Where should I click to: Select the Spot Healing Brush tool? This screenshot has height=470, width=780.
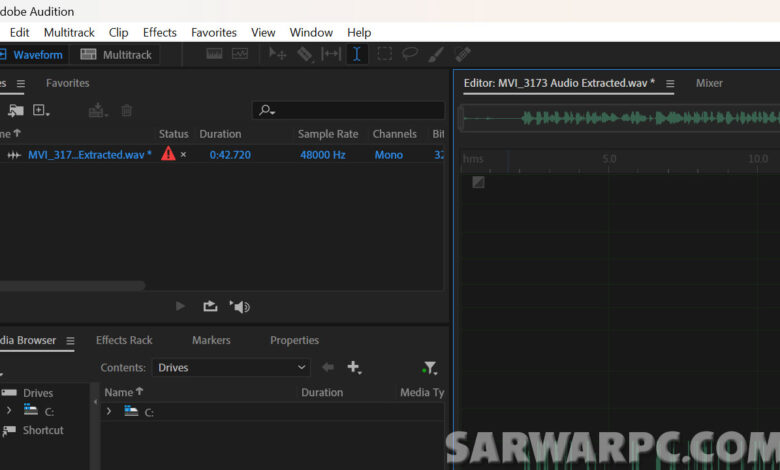click(x=463, y=54)
